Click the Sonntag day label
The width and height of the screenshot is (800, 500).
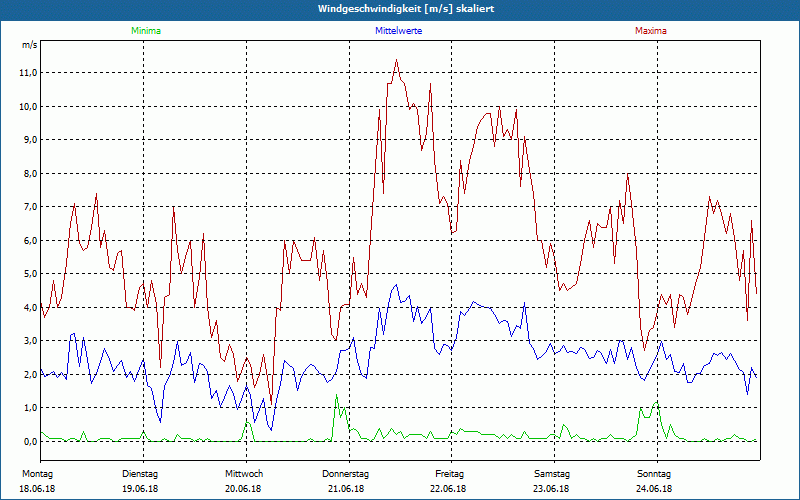[x=654, y=474]
